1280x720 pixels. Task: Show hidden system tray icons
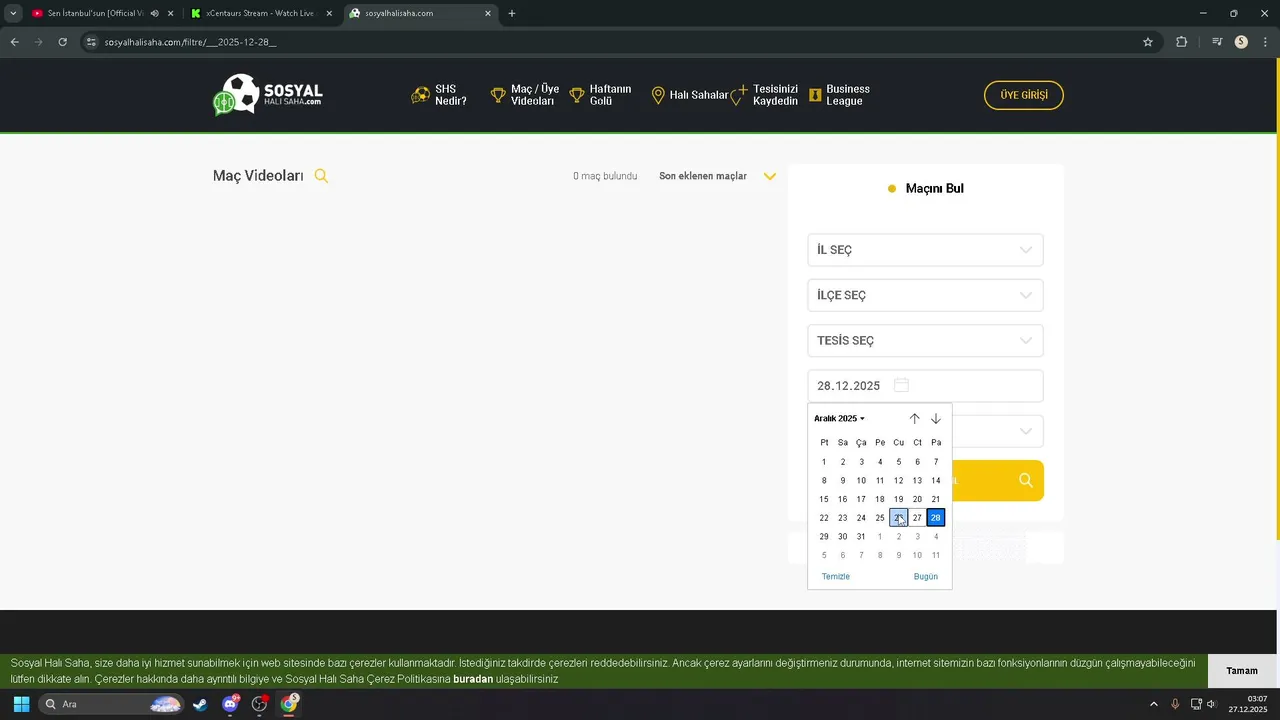(x=1154, y=704)
